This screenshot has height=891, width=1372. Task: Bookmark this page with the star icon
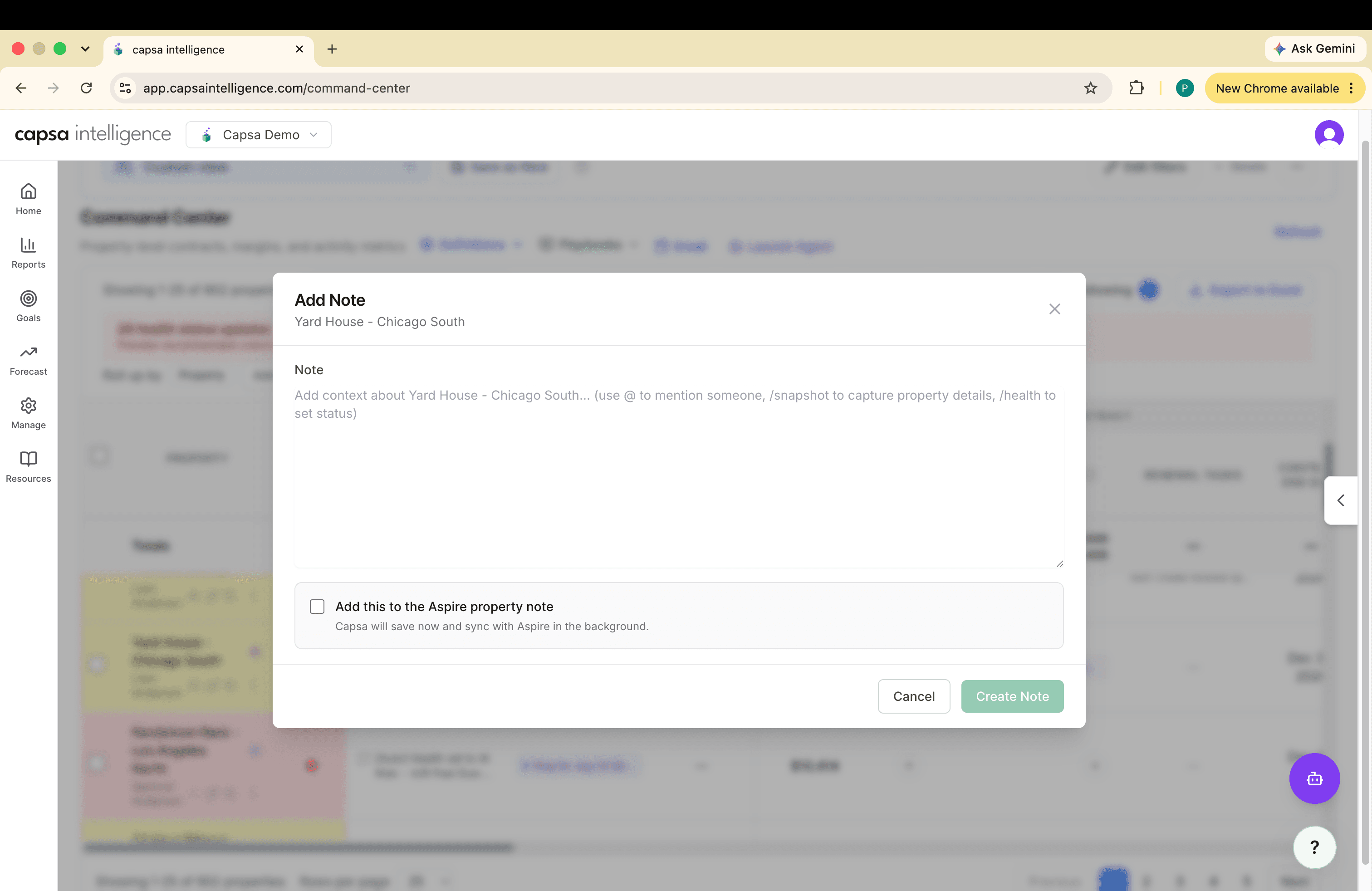1090,88
